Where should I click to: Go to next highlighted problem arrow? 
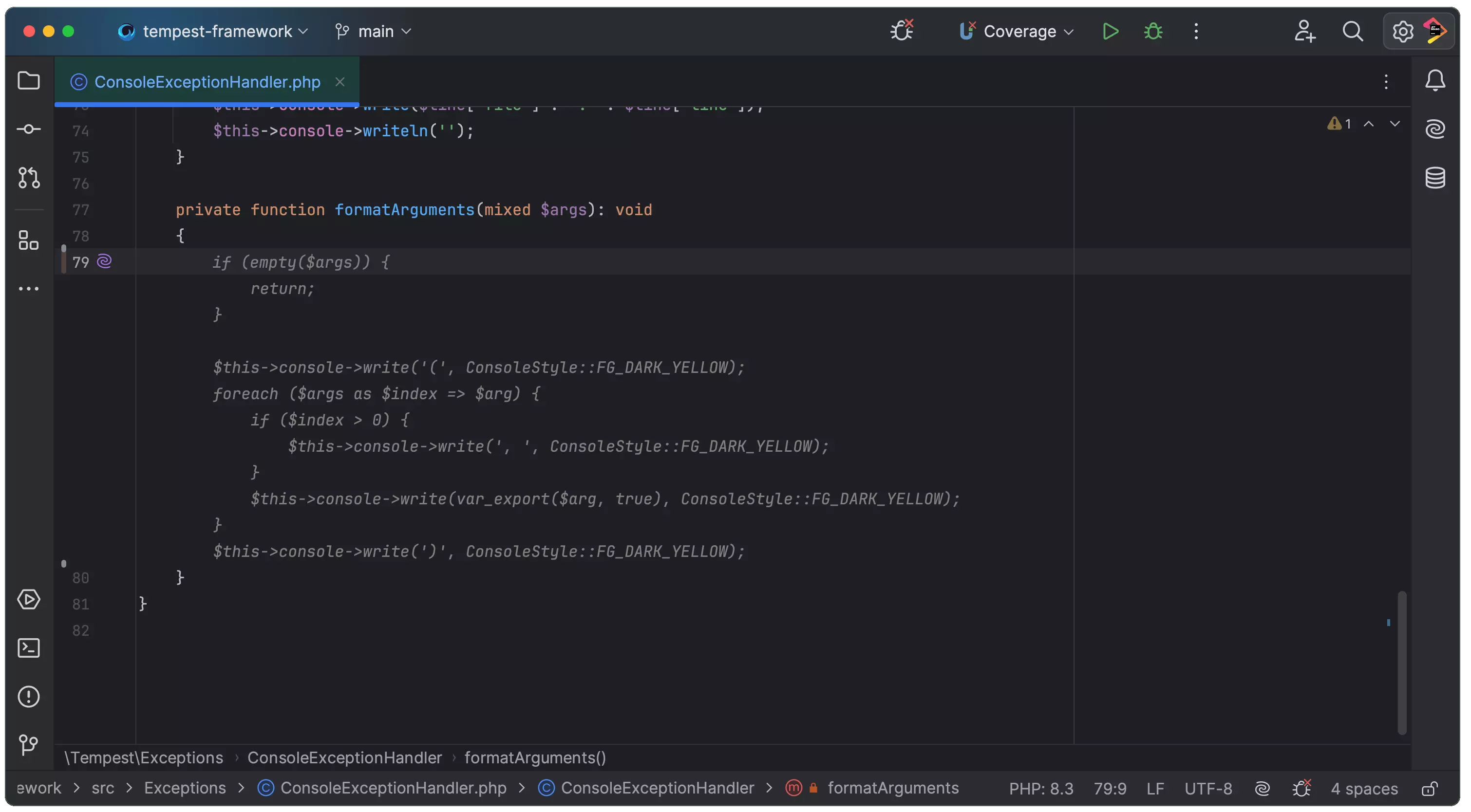[1395, 124]
